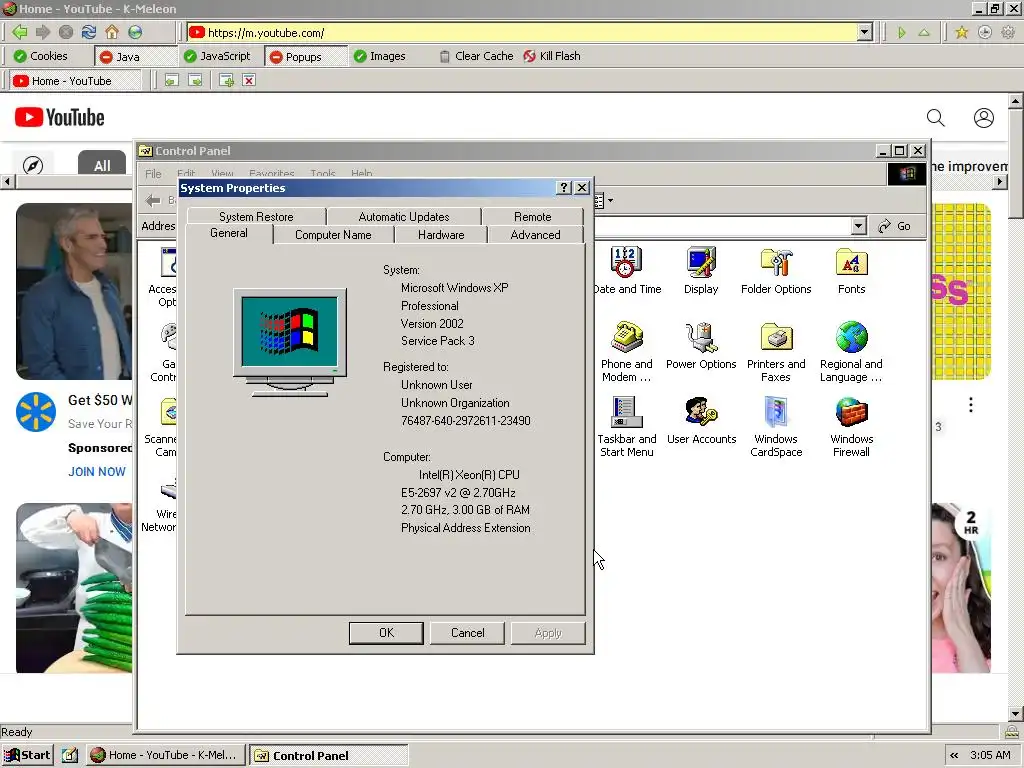Click the page vertical scrollbar down arrow
This screenshot has width=1024, height=768.
click(x=1016, y=714)
